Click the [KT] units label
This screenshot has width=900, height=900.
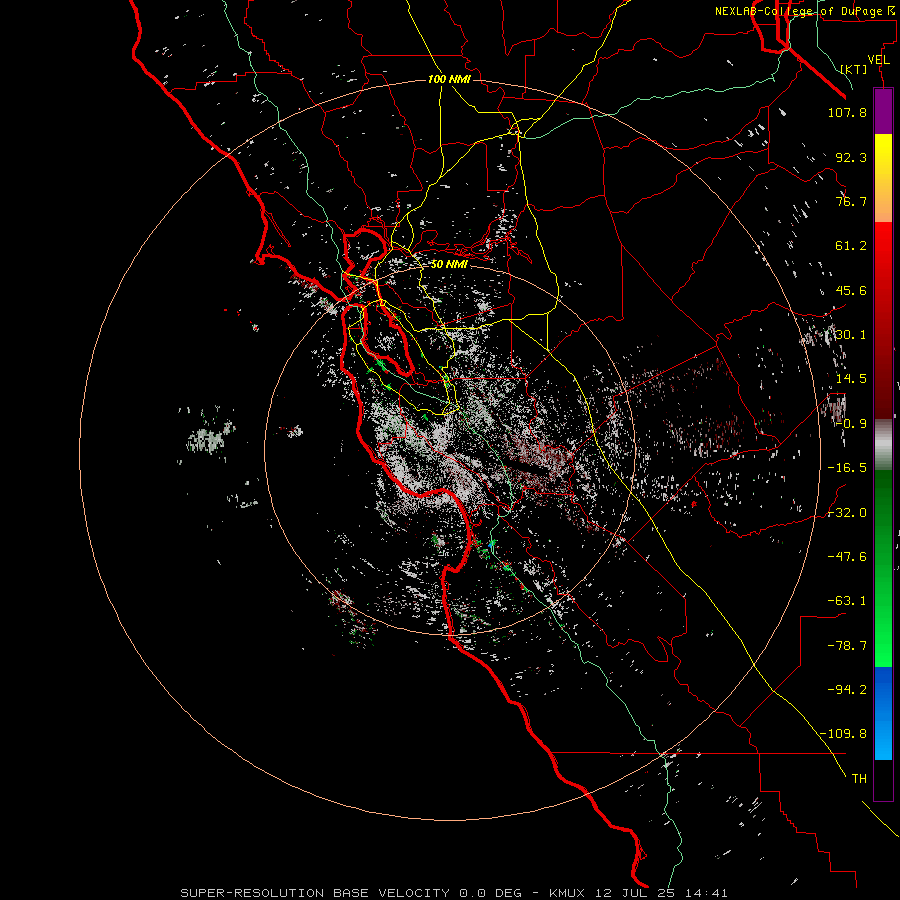pos(854,69)
